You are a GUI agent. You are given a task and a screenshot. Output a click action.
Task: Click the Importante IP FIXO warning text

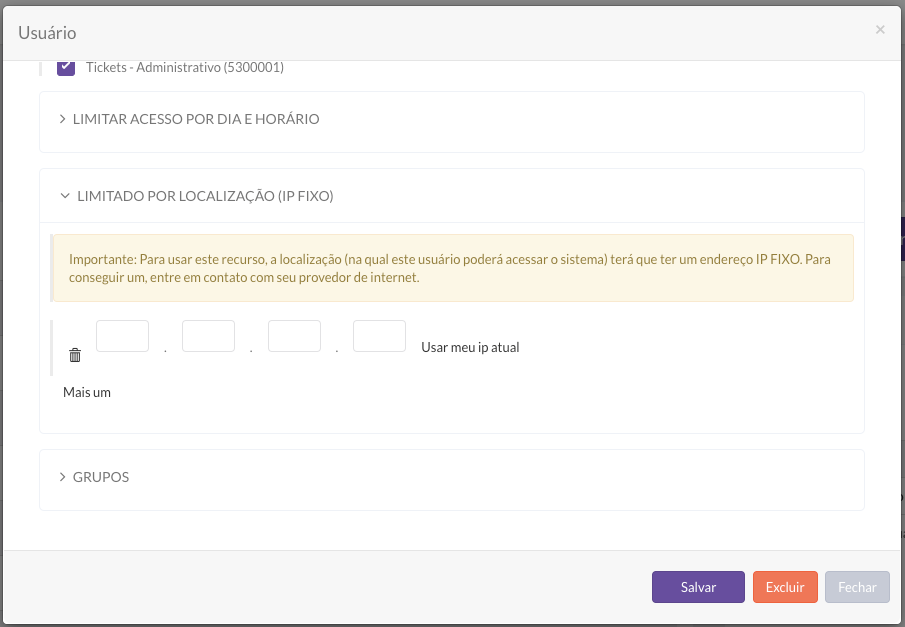tap(450, 268)
